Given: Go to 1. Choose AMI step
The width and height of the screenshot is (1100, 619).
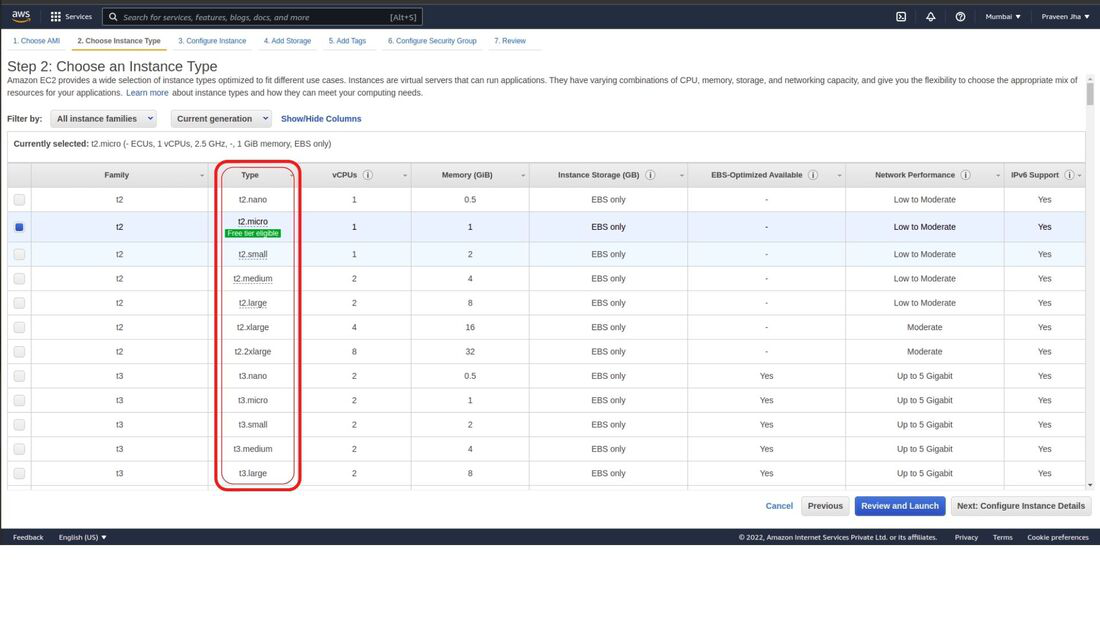Looking at the screenshot, I should click(36, 41).
